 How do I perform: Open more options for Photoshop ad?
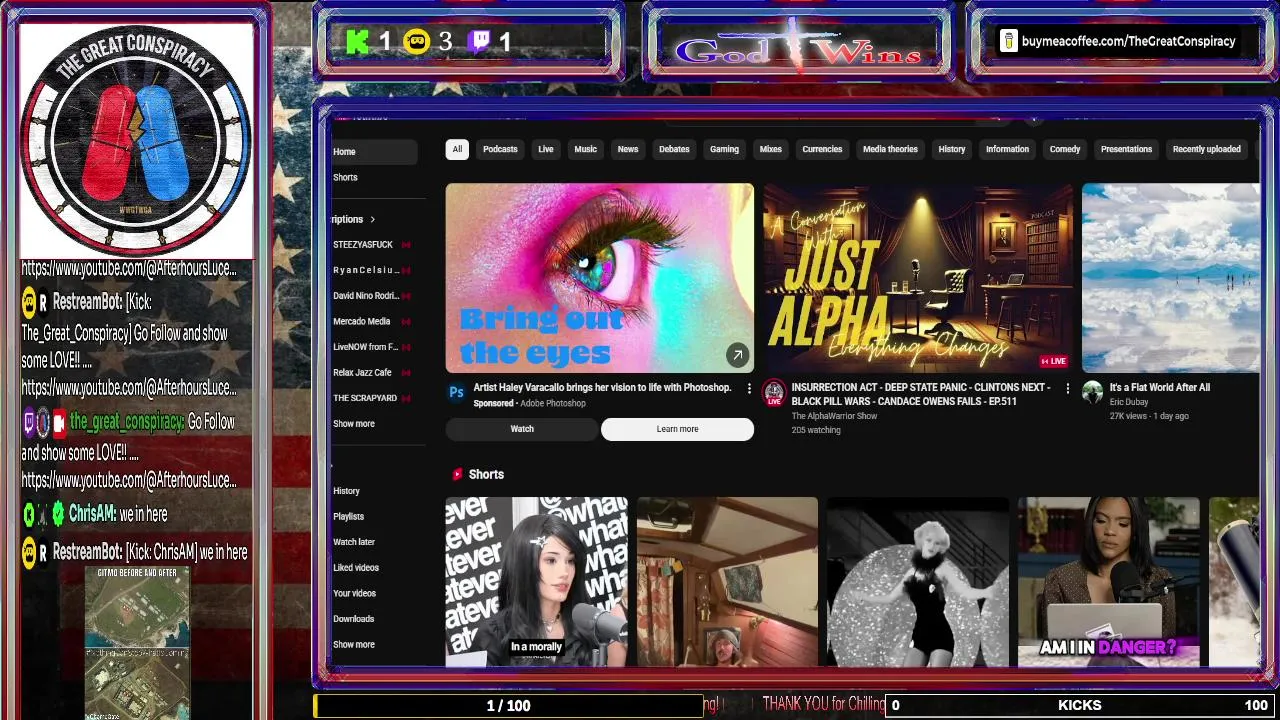click(749, 388)
